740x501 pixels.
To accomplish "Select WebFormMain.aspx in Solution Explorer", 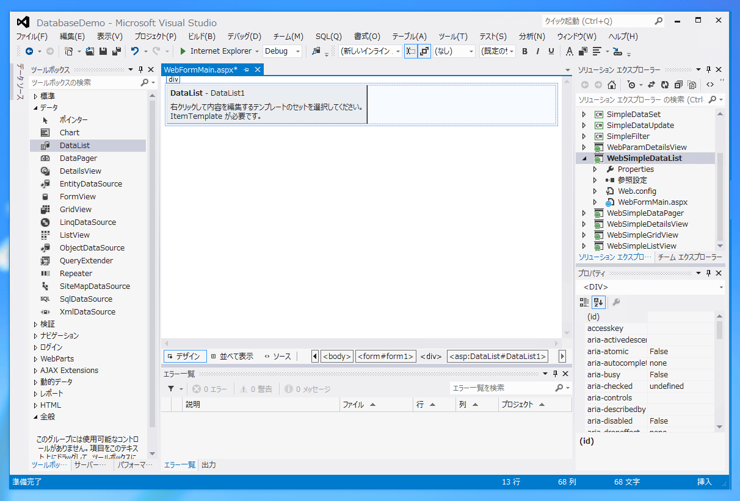I will [652, 202].
